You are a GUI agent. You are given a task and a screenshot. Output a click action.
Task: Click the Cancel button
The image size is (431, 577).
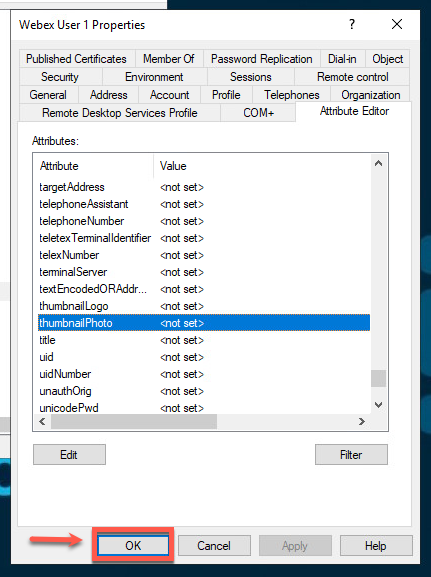point(214,545)
